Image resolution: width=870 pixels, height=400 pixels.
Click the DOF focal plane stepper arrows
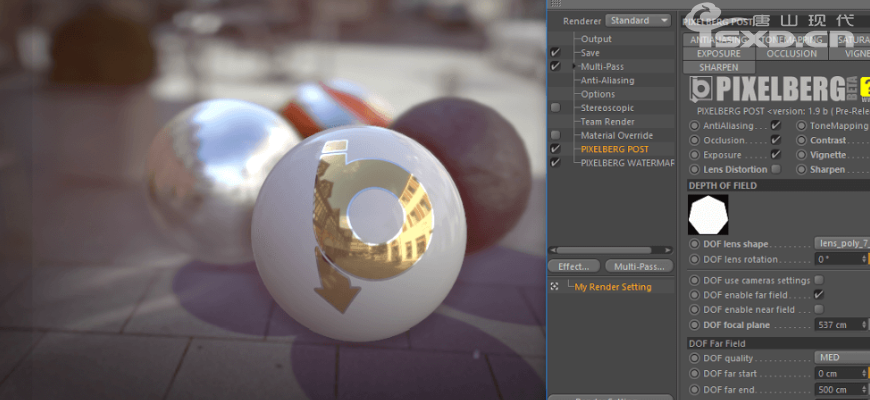863,325
